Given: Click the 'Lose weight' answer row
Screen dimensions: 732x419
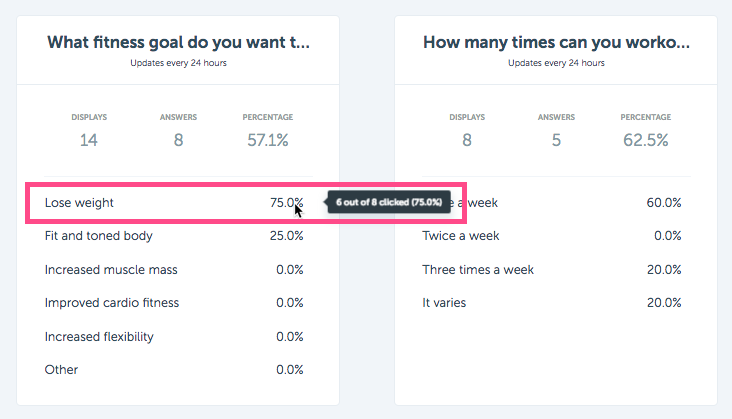Looking at the screenshot, I should click(174, 203).
